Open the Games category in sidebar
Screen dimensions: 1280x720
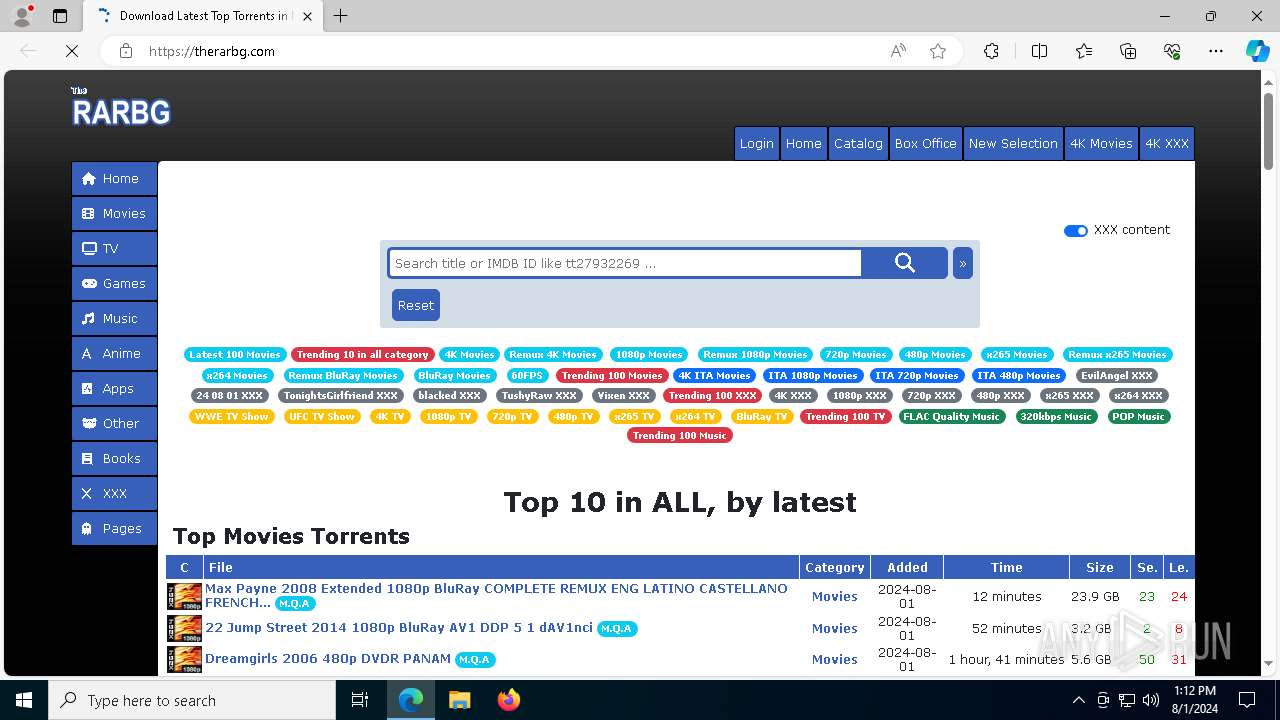[x=114, y=283]
